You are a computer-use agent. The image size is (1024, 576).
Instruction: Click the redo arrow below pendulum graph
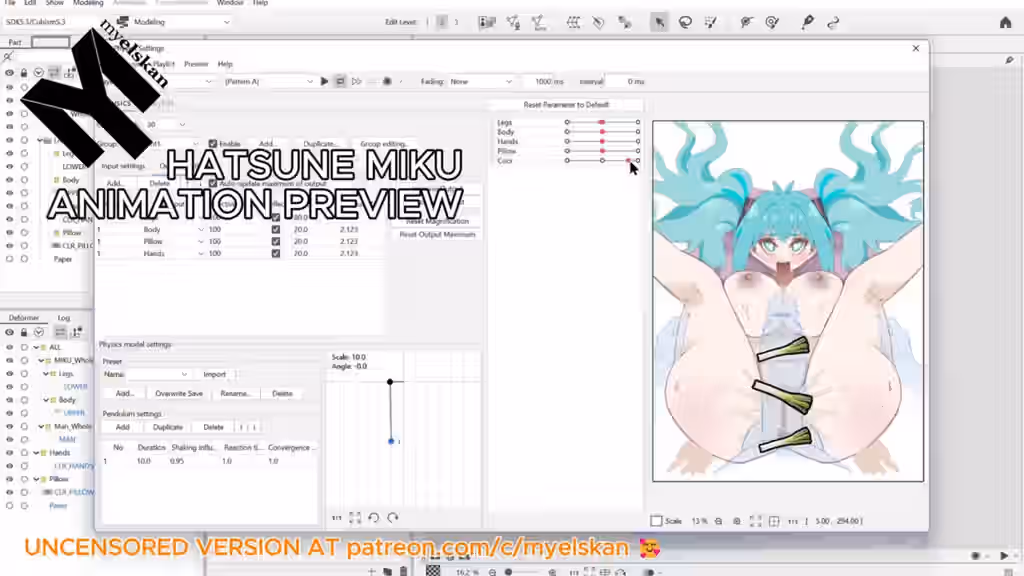[392, 518]
